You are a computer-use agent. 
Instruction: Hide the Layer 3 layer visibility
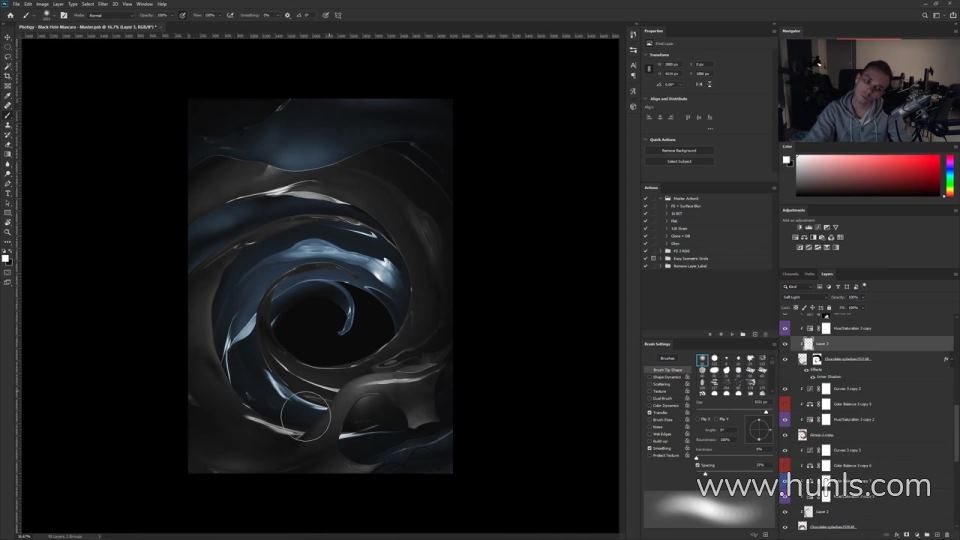click(785, 343)
